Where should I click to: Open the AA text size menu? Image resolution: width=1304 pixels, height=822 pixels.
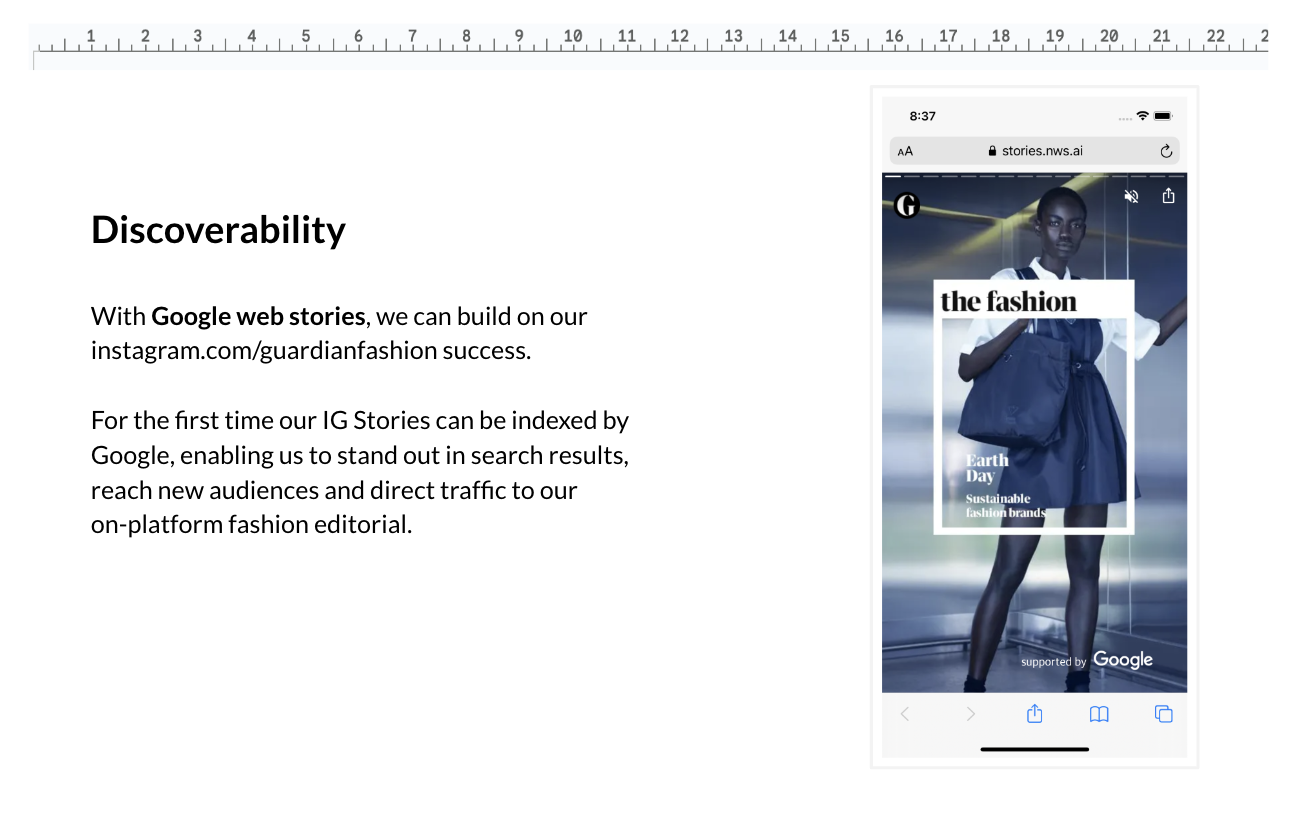tap(905, 152)
